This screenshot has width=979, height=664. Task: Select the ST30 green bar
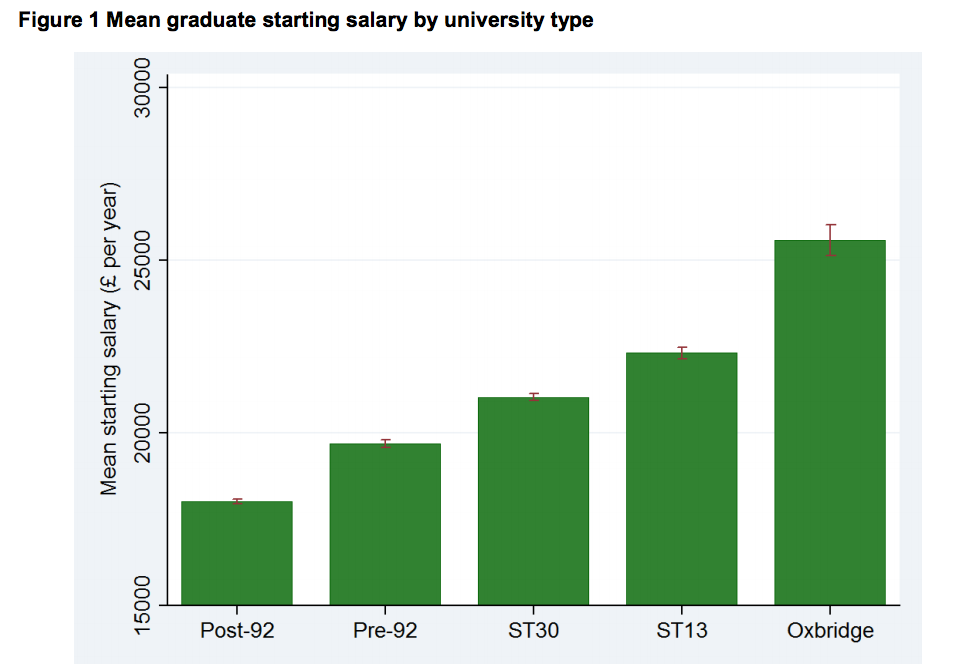(533, 501)
